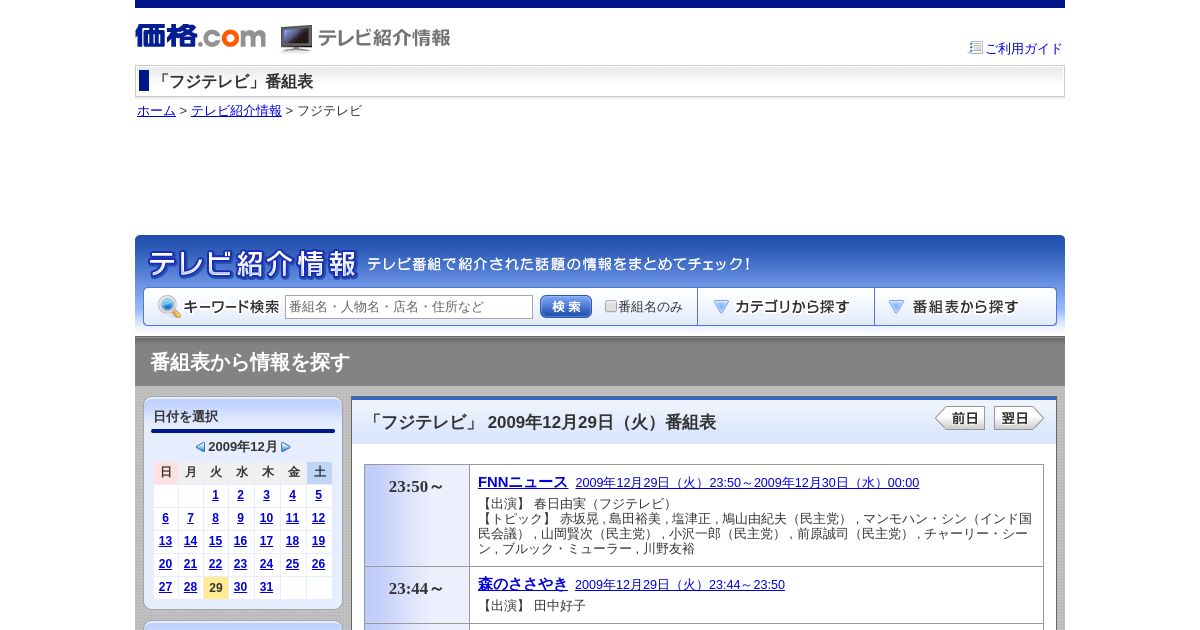Select December 5 in calendar
The height and width of the screenshot is (630, 1200).
(x=318, y=495)
